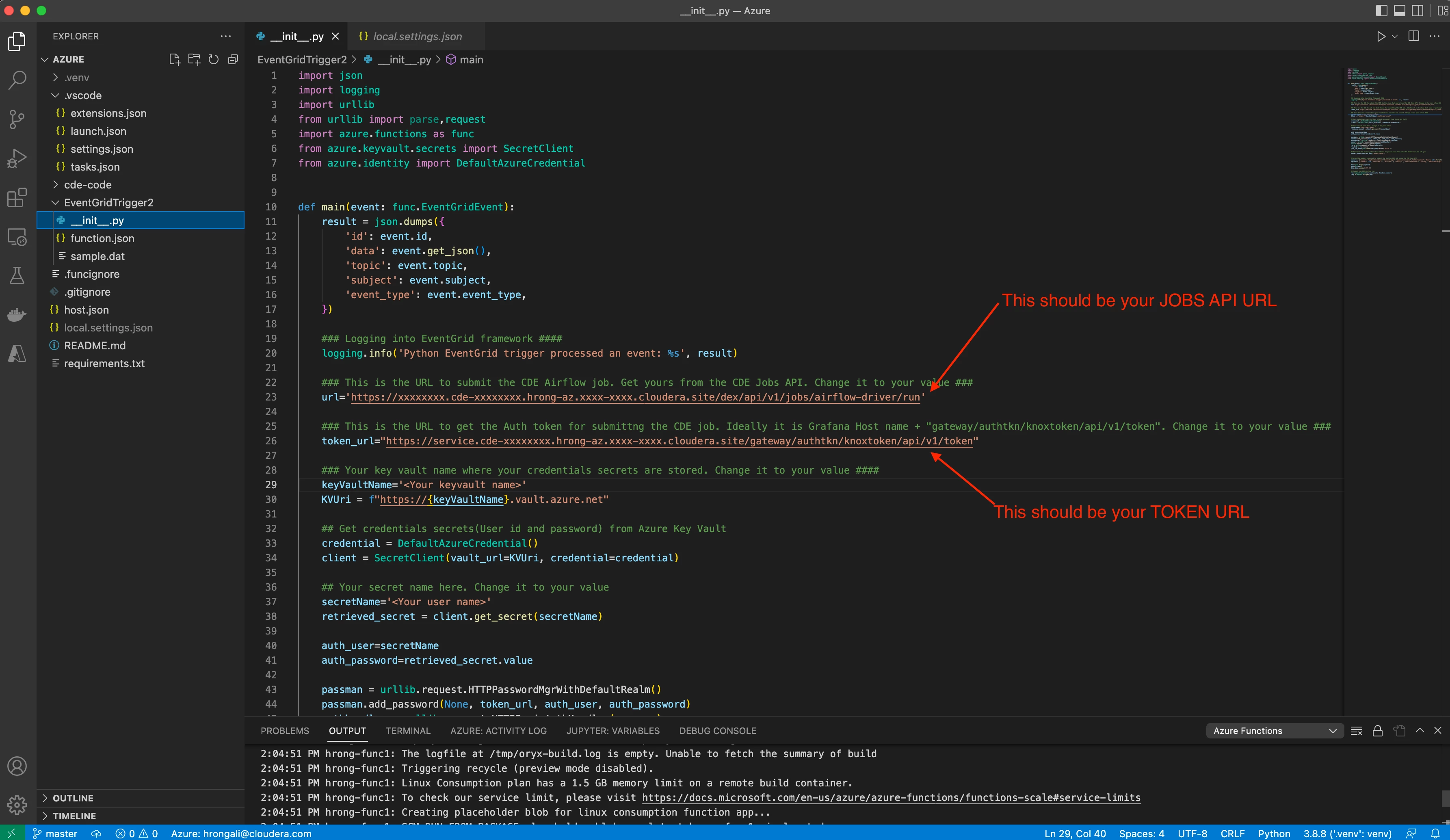Click New Folder icon in Explorer
This screenshot has width=1450, height=840.
point(195,59)
